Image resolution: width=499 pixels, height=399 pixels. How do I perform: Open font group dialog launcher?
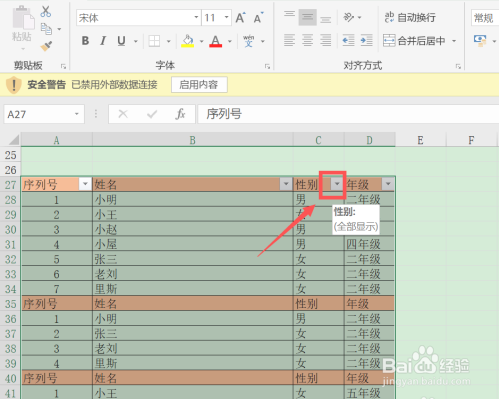267,66
